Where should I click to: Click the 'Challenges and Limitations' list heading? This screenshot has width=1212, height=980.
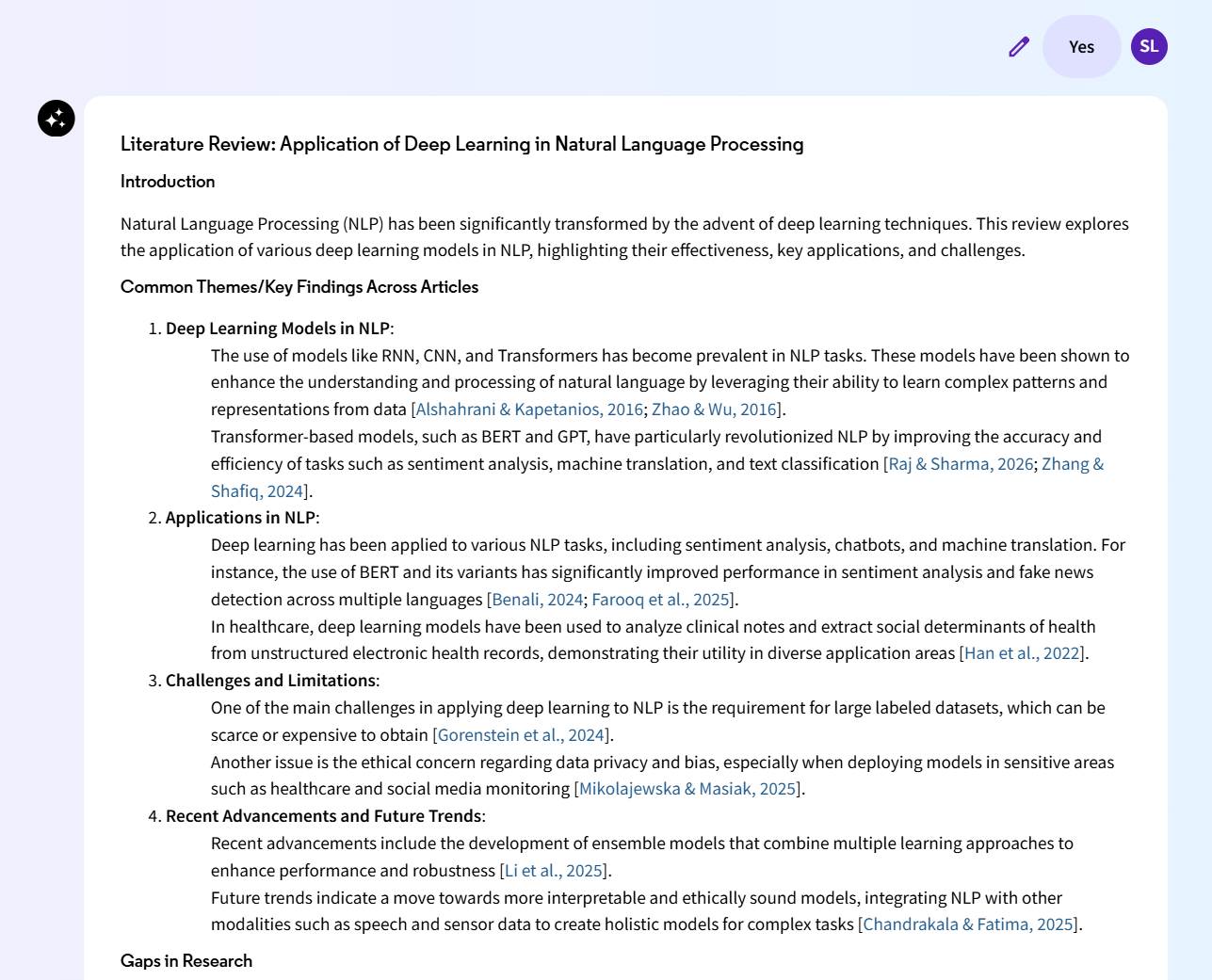click(271, 681)
